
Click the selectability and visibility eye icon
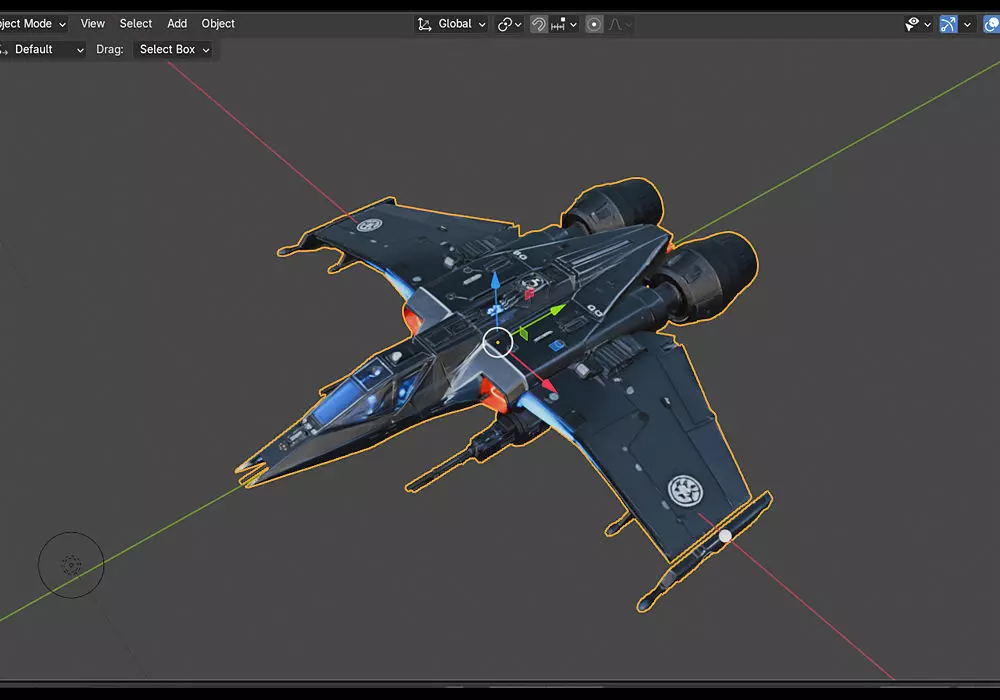912,24
